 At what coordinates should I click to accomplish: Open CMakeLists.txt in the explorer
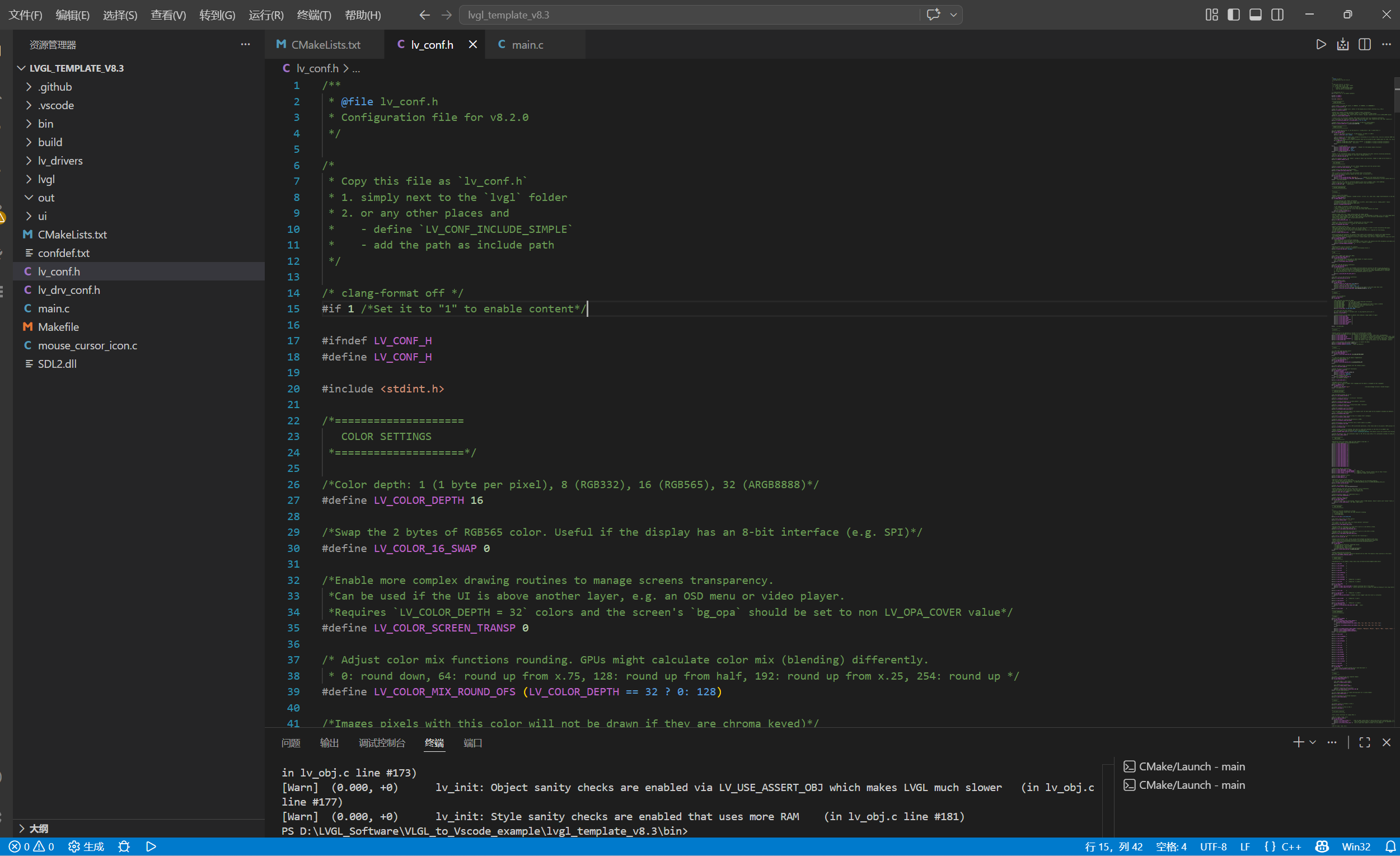[x=139, y=235]
